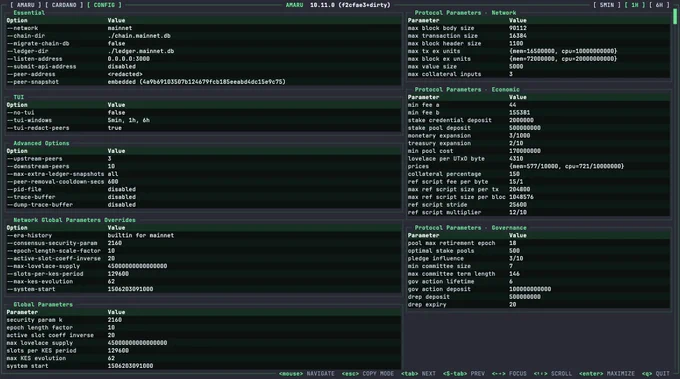Image resolution: width=680 pixels, height=379 pixels.
Task: Click the <redacted> peer-address value
Action: click(x=125, y=74)
